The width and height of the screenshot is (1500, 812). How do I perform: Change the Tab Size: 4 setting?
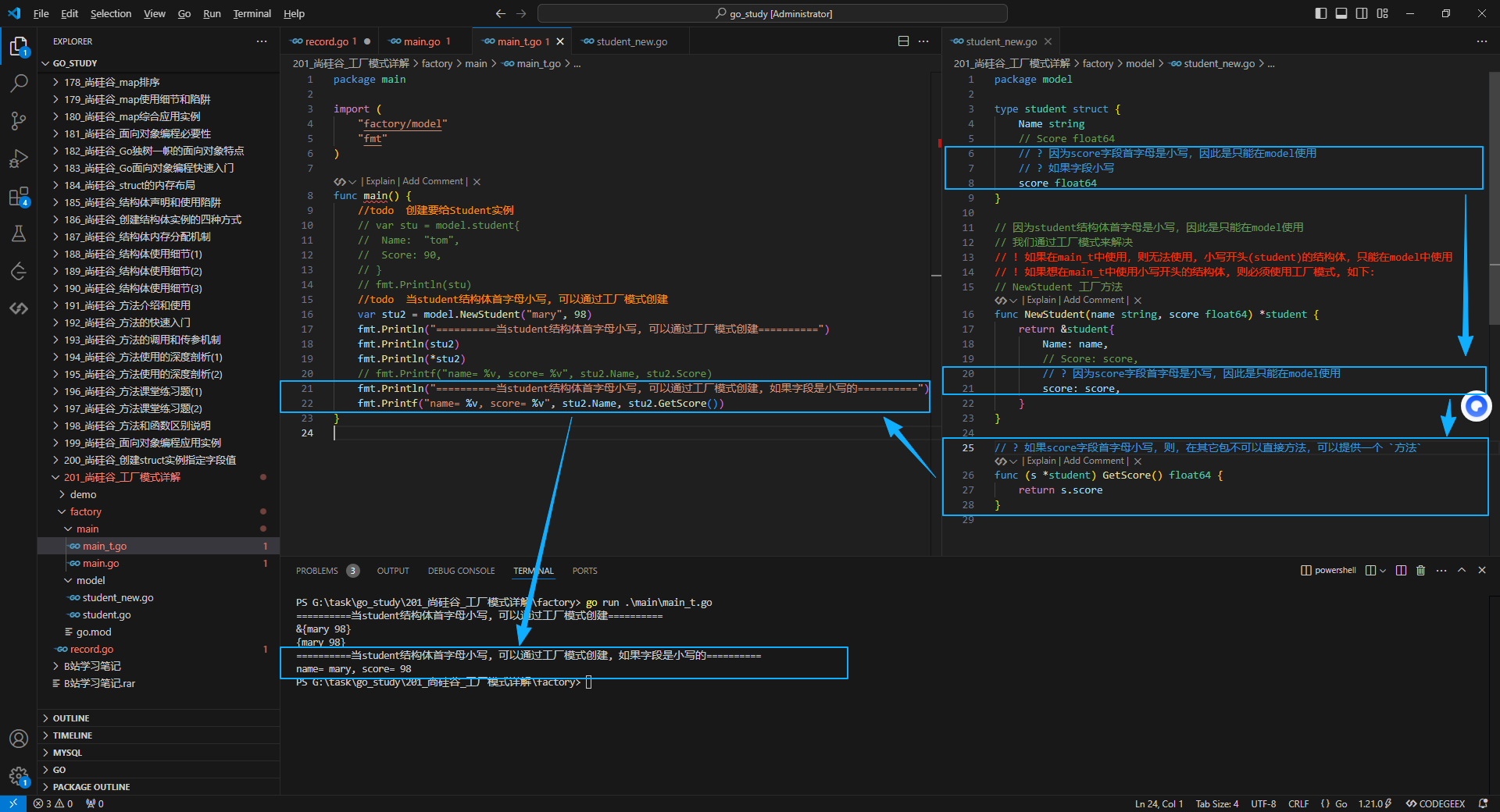tap(1217, 803)
